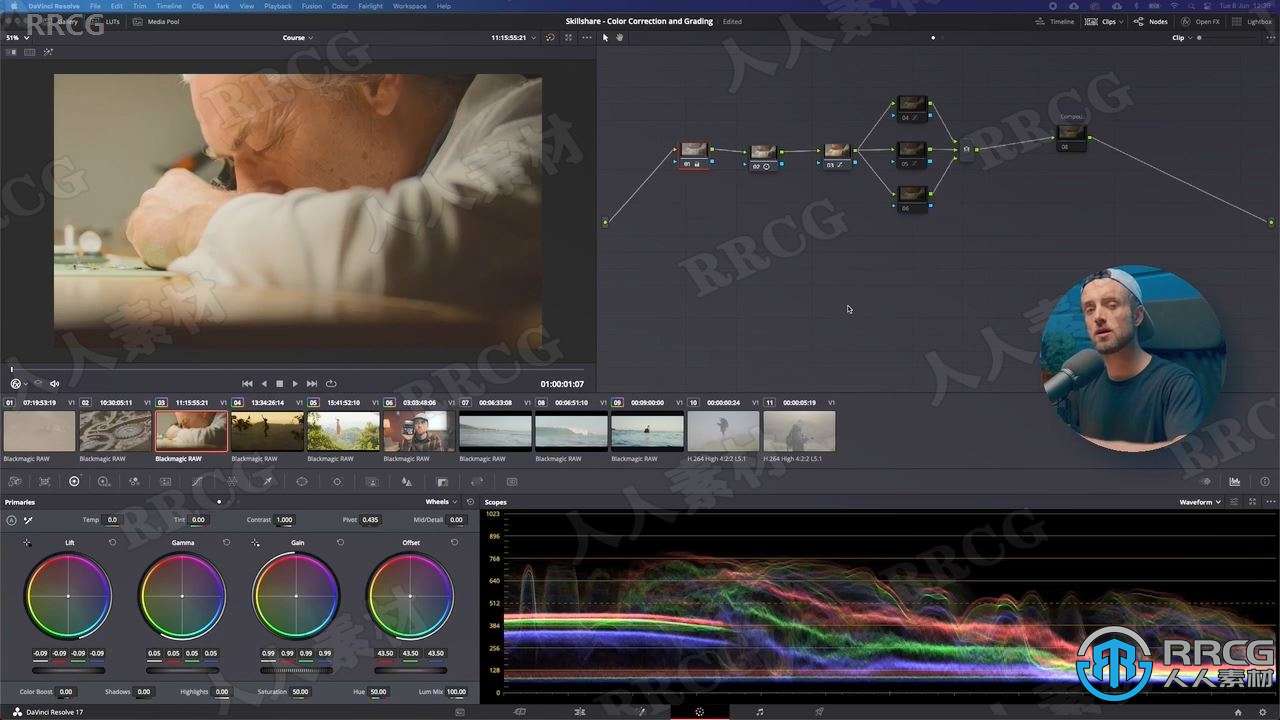
Task: Select clip 04 thumbnail in strip
Action: (x=267, y=431)
